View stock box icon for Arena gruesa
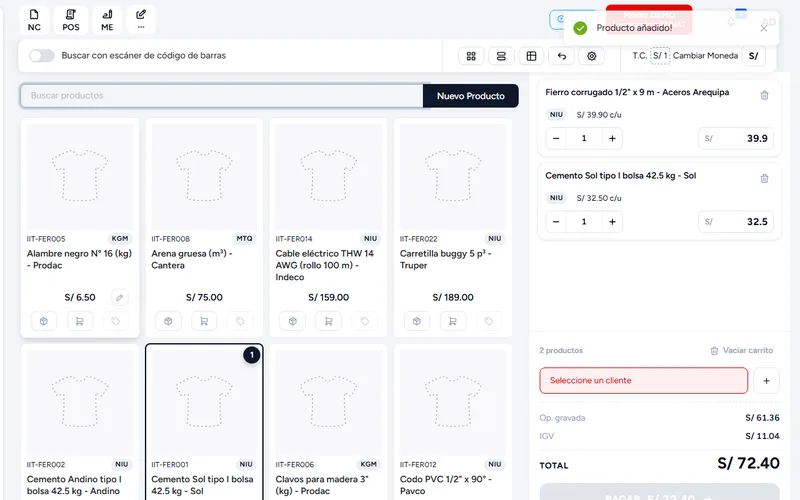The image size is (800, 500). [168, 321]
